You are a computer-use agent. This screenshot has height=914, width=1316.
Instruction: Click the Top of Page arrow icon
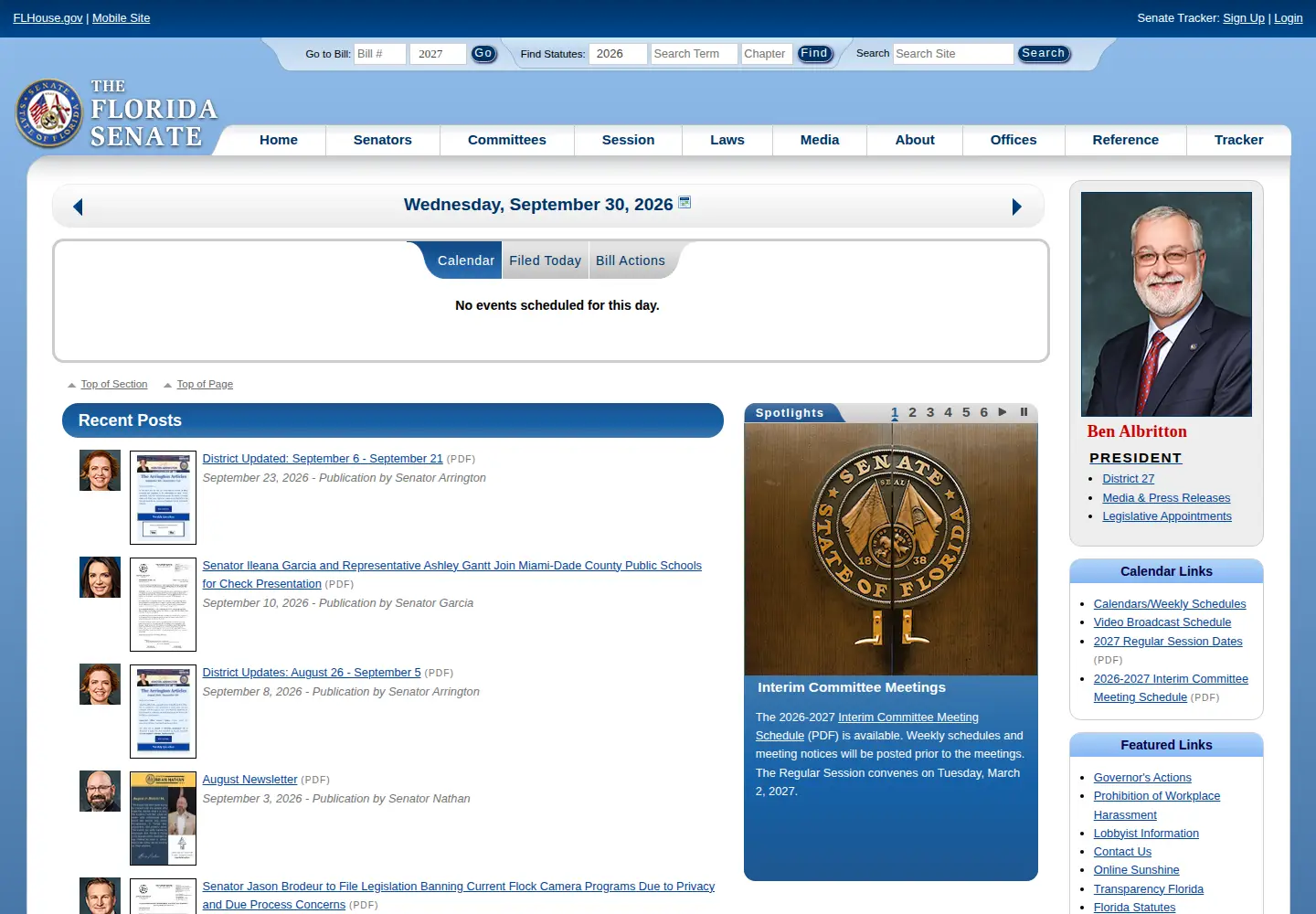(x=167, y=385)
